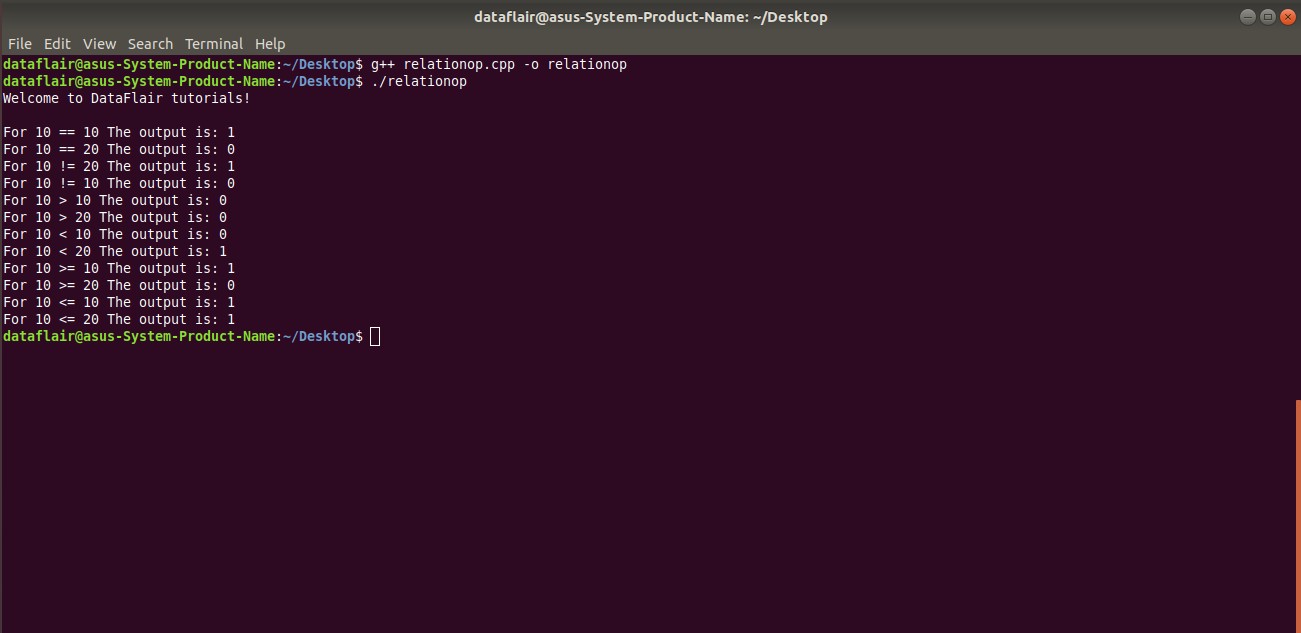Open the Help menu
Viewport: 1301px width, 633px height.
[270, 44]
